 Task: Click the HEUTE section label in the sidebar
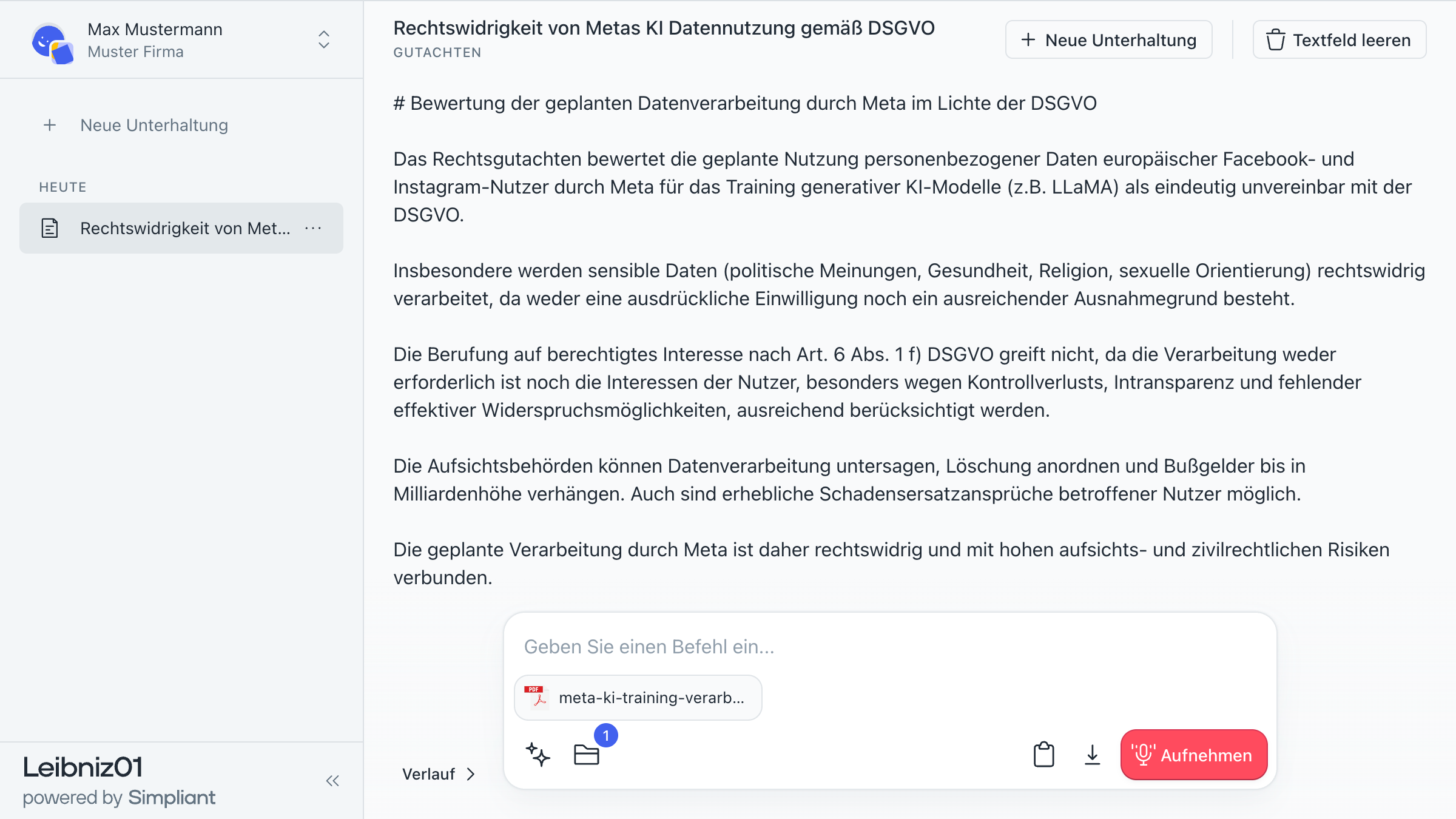[62, 187]
